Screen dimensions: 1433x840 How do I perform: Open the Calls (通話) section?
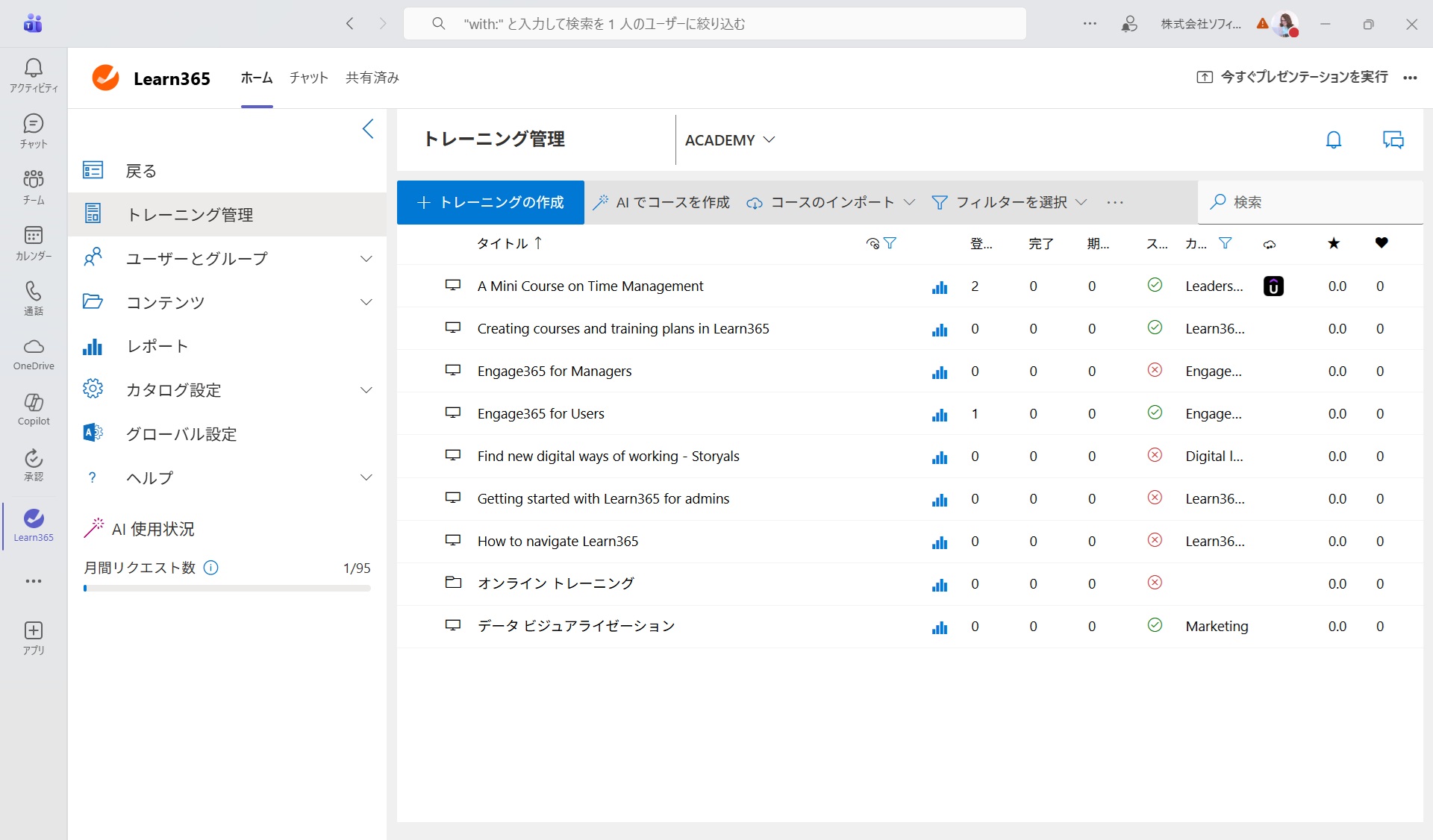click(x=34, y=298)
